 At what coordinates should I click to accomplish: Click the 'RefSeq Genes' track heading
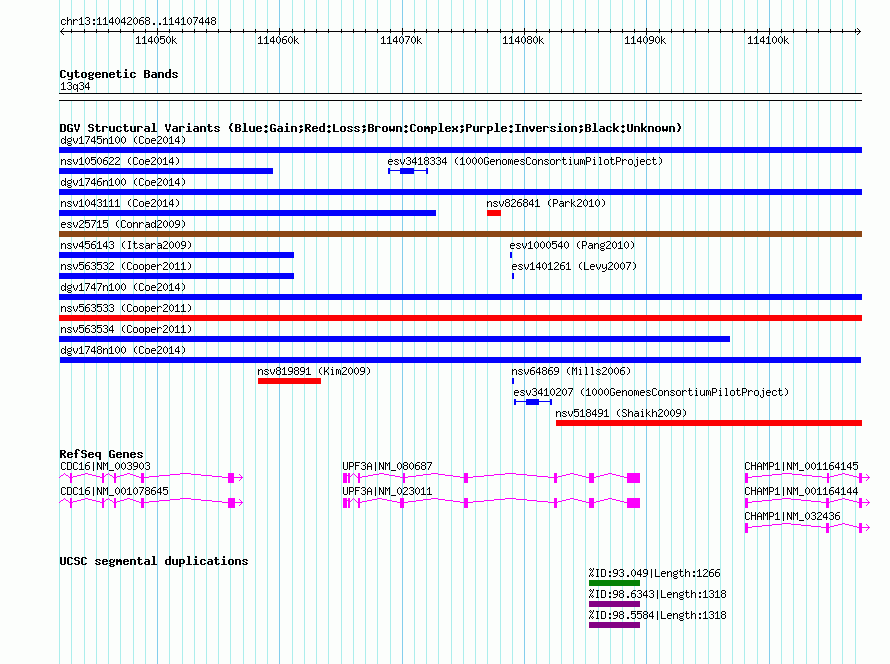(x=101, y=454)
